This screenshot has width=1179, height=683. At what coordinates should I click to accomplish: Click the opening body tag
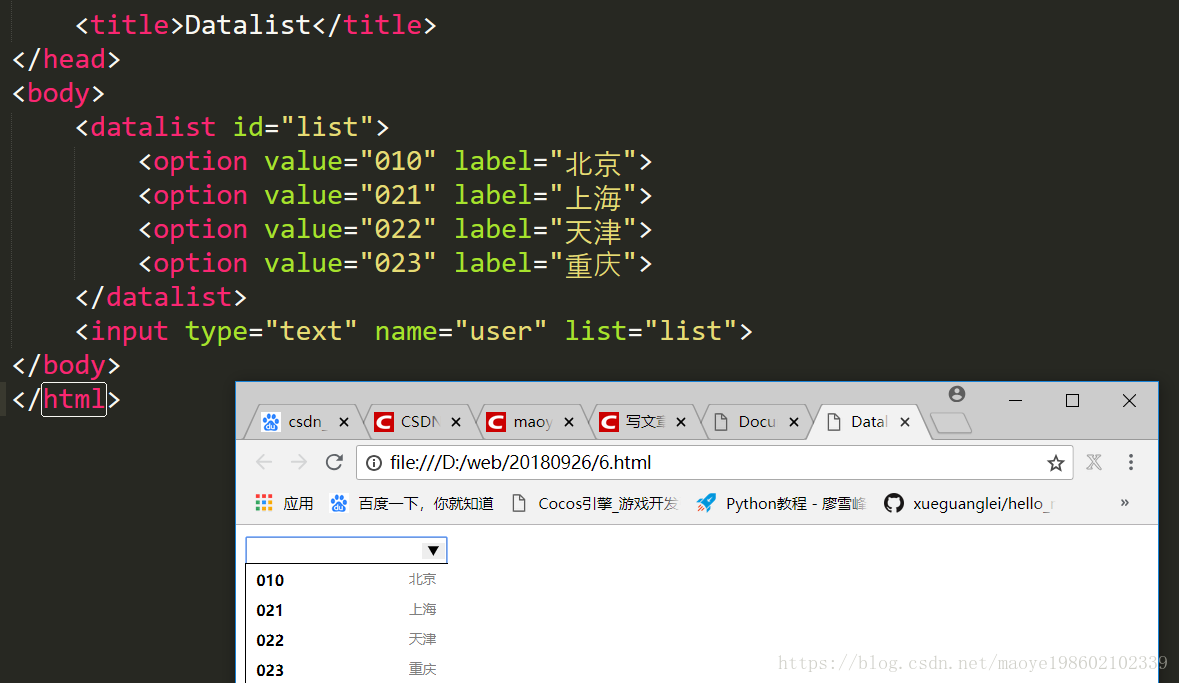coord(59,93)
